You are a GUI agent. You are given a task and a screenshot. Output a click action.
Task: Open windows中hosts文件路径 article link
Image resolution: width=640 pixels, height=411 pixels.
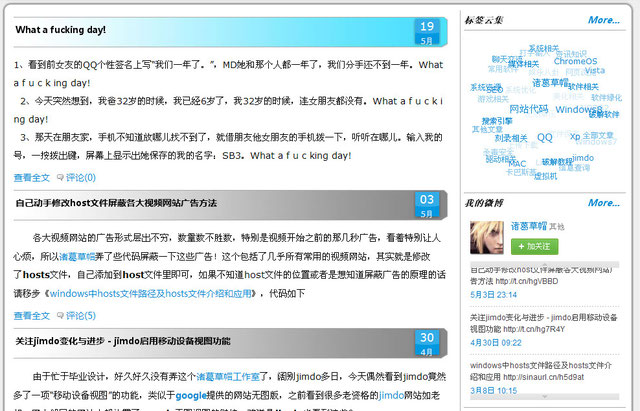click(150, 293)
